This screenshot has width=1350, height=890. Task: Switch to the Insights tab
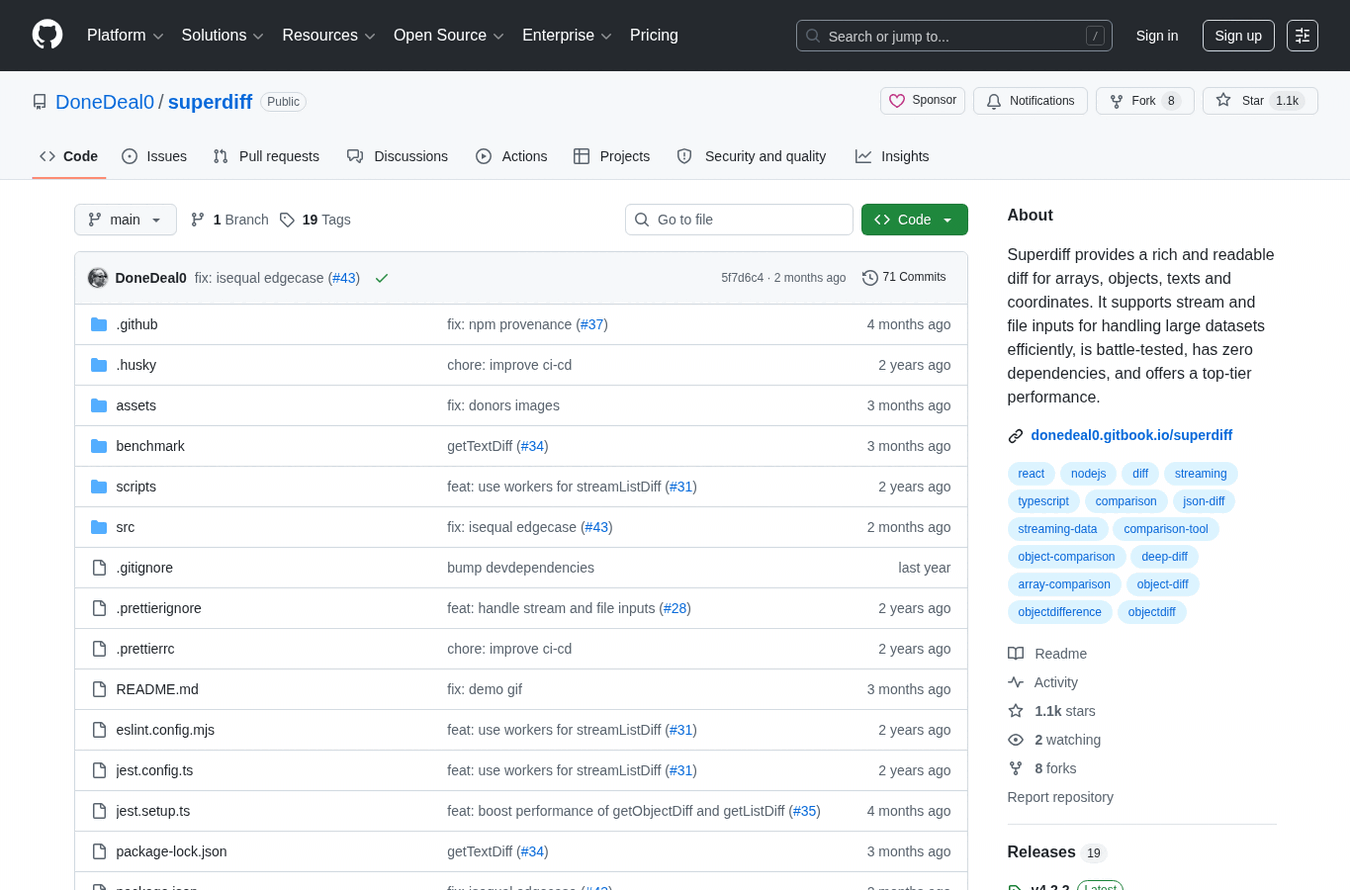pos(892,156)
